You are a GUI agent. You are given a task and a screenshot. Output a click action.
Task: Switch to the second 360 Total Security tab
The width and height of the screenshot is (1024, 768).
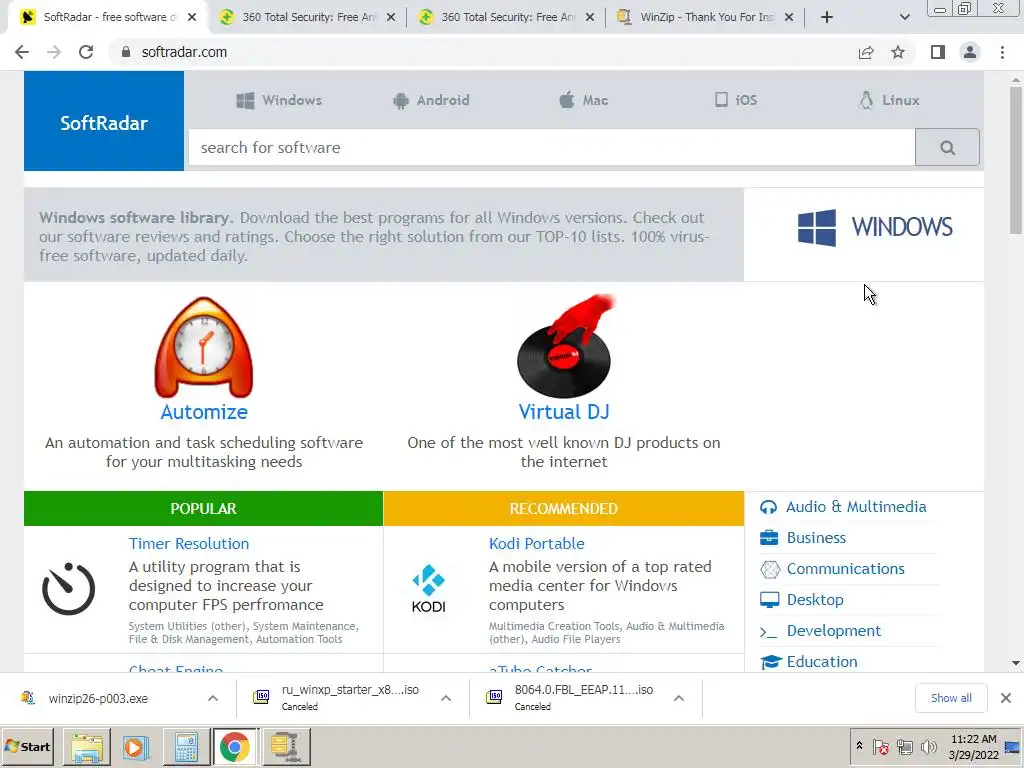click(506, 17)
